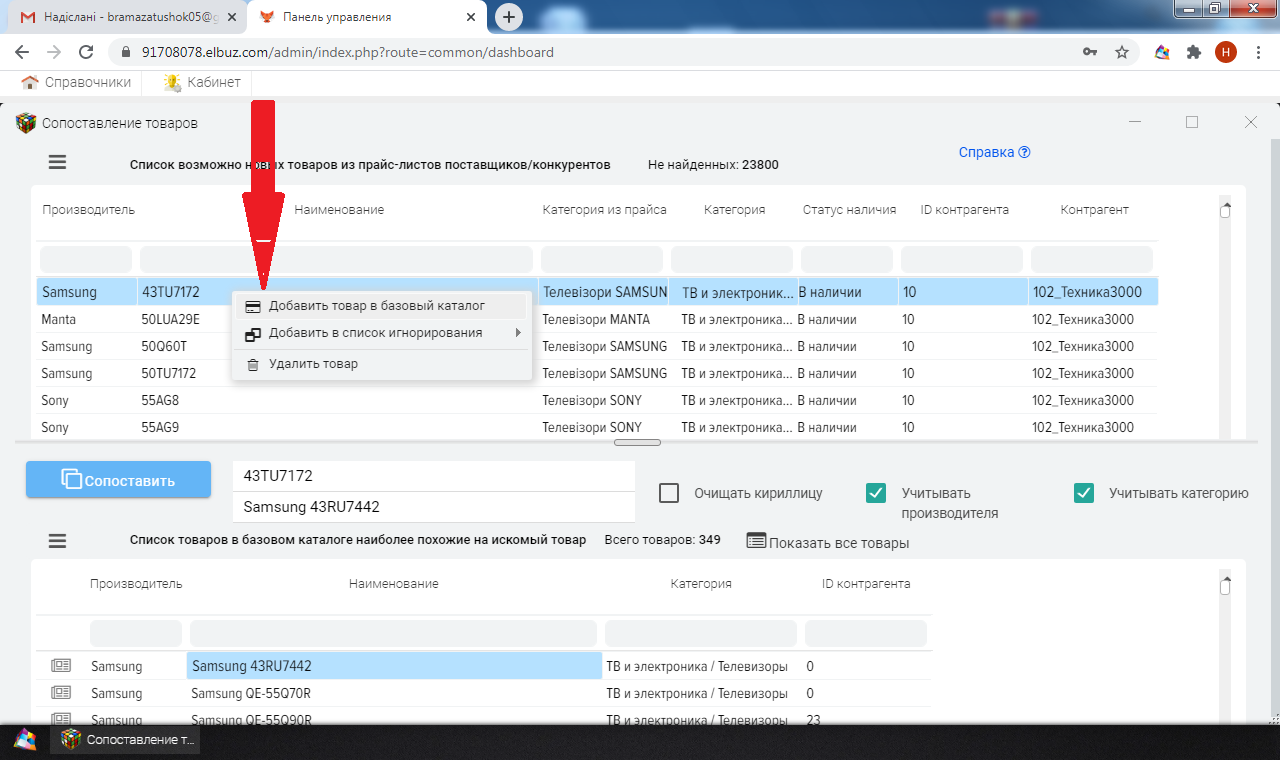
Task: Choose Удалить товар from context menu
Action: click(x=381, y=364)
